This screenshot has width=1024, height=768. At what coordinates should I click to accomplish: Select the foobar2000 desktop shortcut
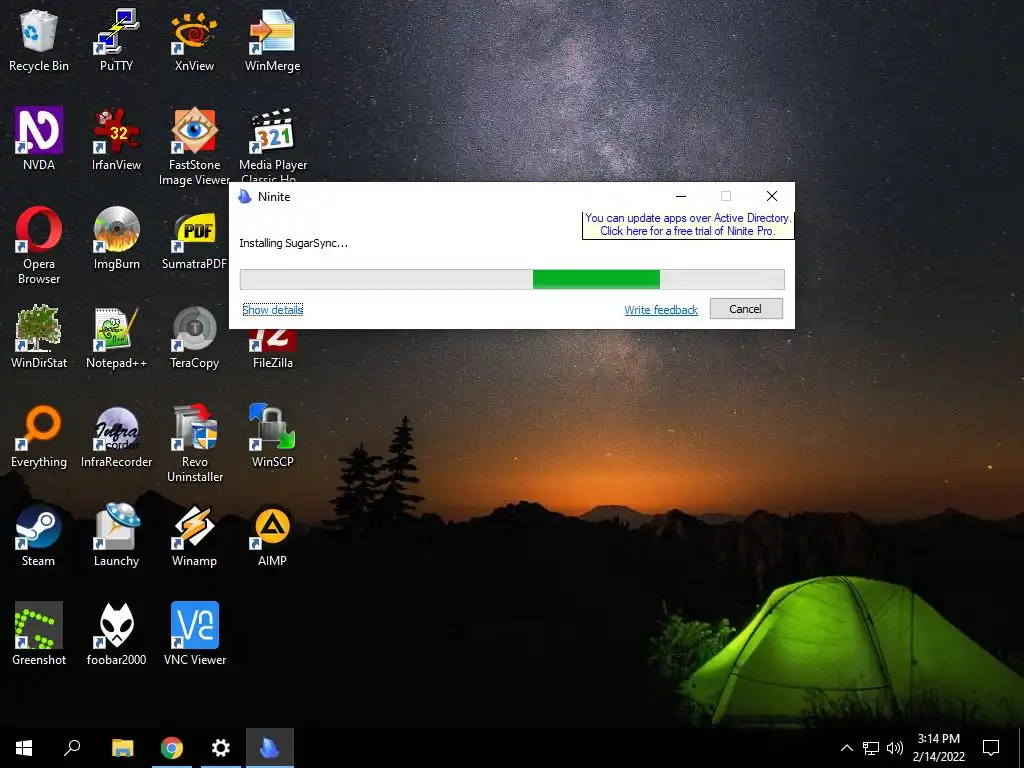pos(116,634)
